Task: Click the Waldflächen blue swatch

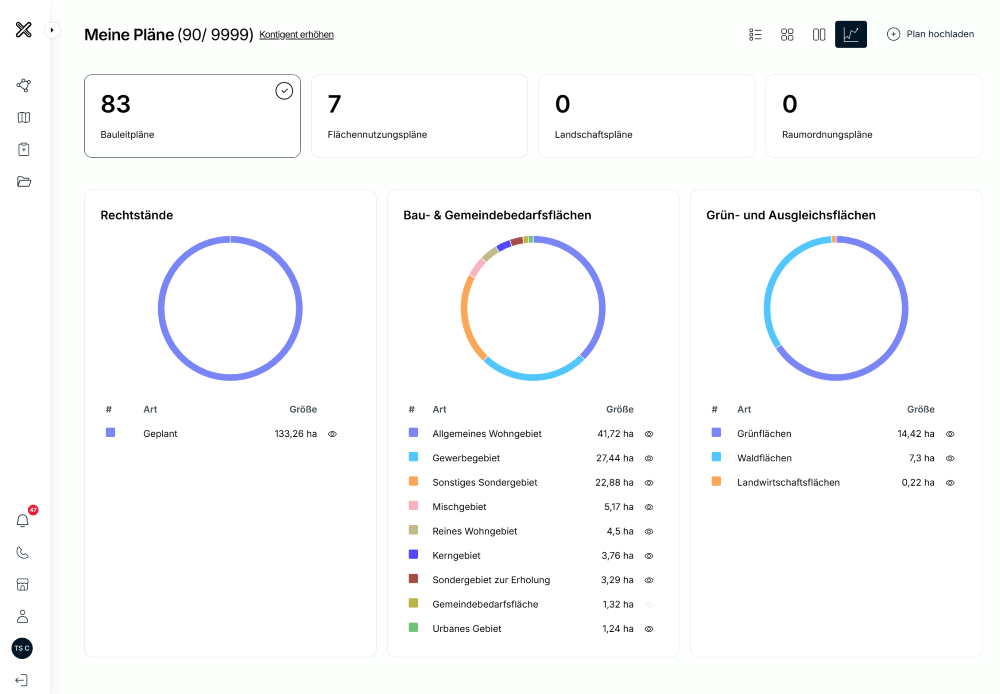Action: pos(716,457)
